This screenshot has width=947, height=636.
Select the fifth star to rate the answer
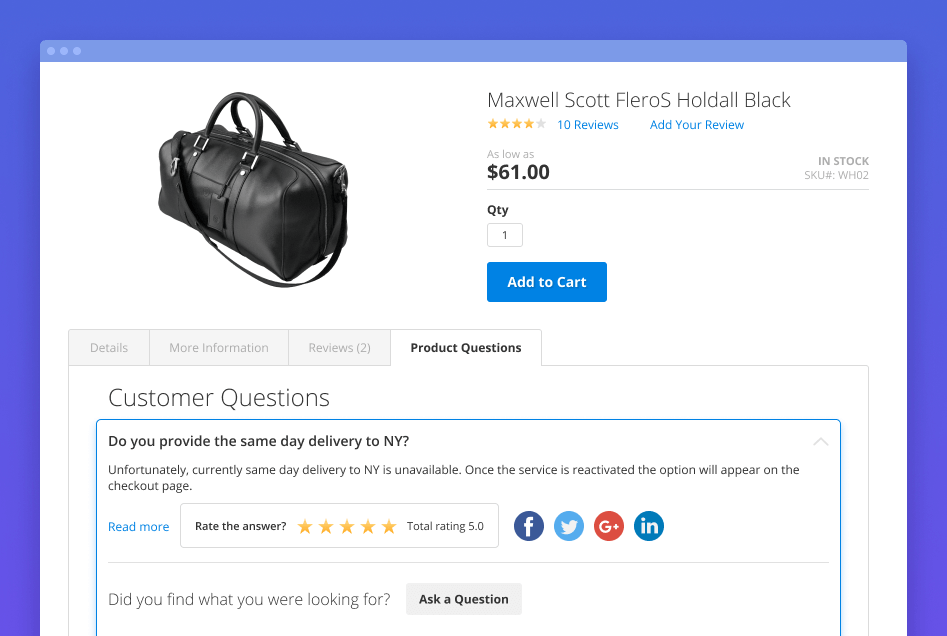pos(389,525)
